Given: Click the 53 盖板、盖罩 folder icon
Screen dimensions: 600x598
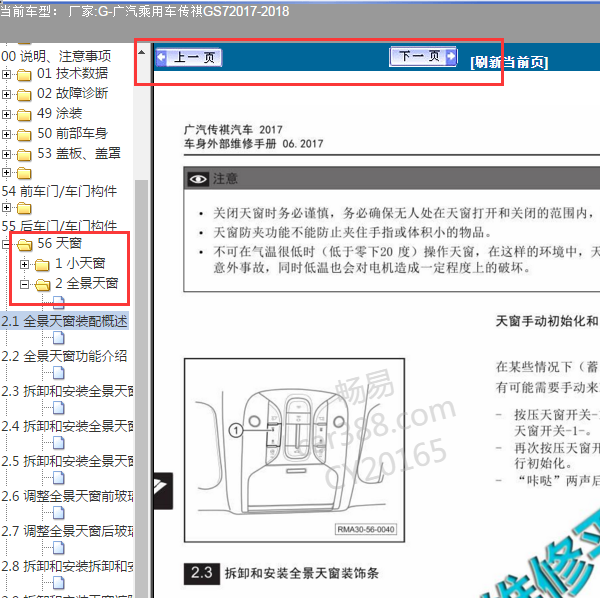Looking at the screenshot, I should point(24,155).
